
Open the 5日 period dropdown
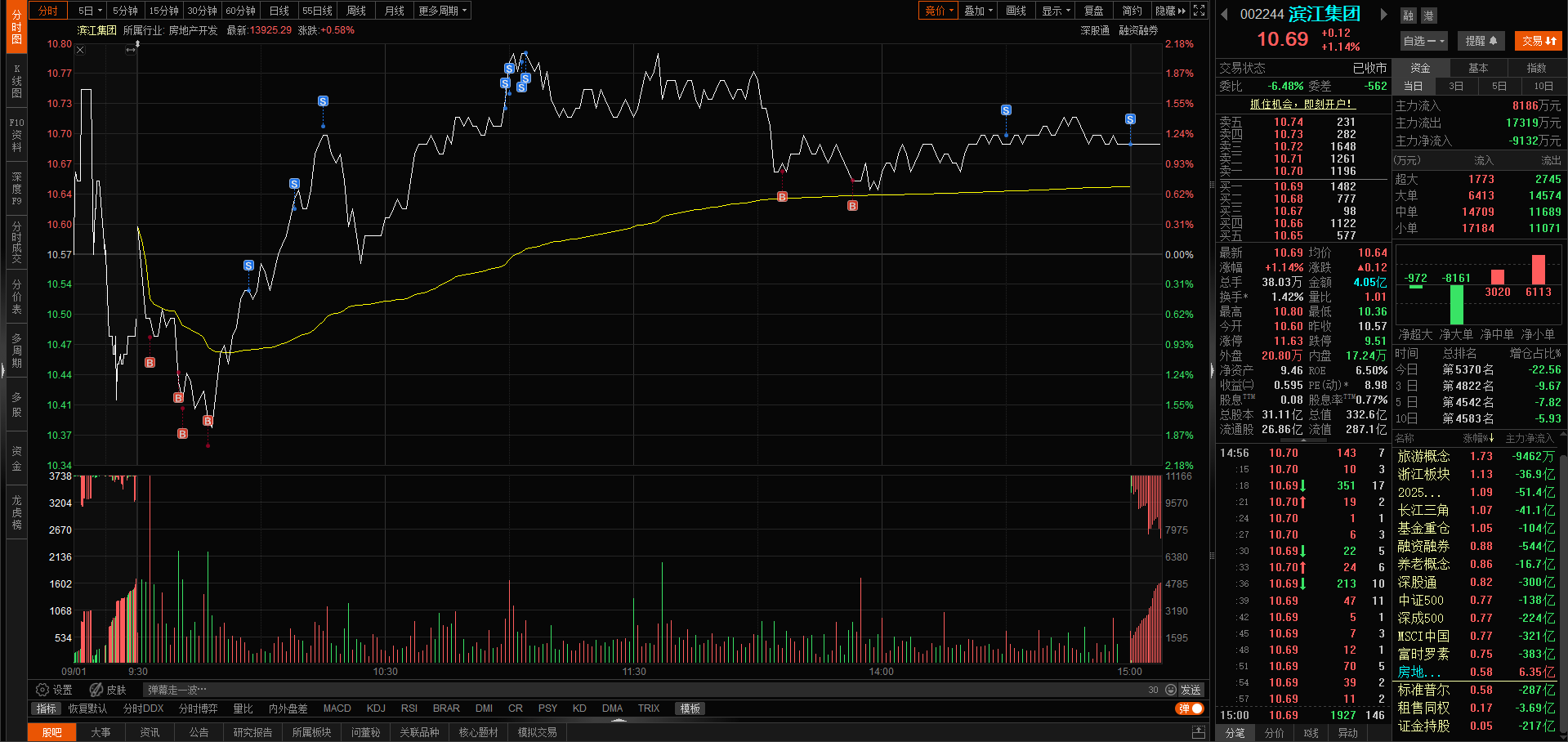point(90,11)
